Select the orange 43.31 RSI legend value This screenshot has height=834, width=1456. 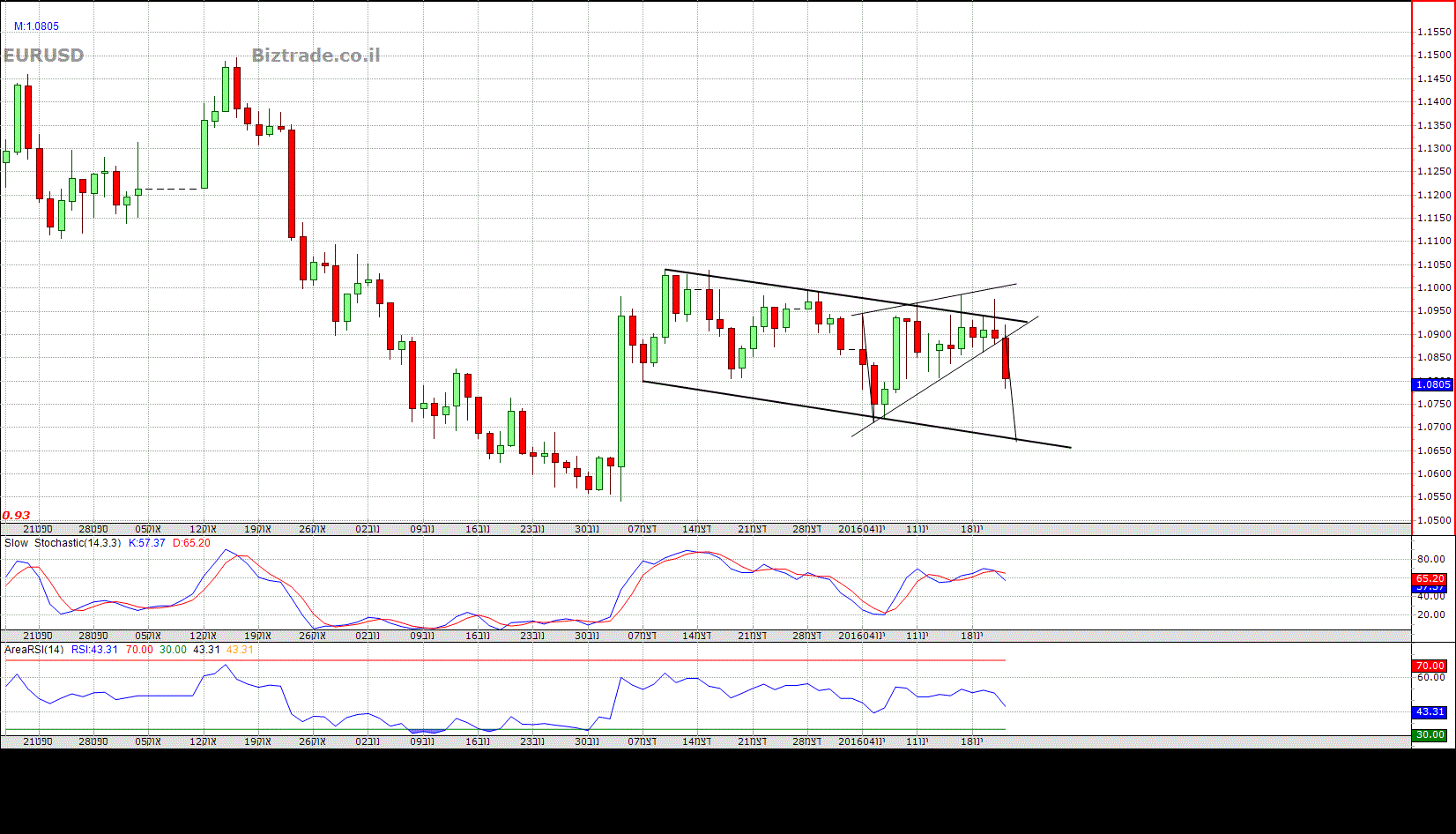click(x=240, y=650)
